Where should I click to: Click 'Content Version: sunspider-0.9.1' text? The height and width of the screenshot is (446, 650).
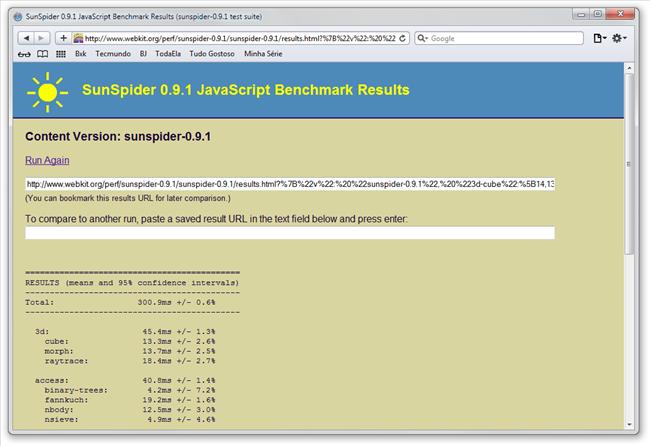[118, 136]
